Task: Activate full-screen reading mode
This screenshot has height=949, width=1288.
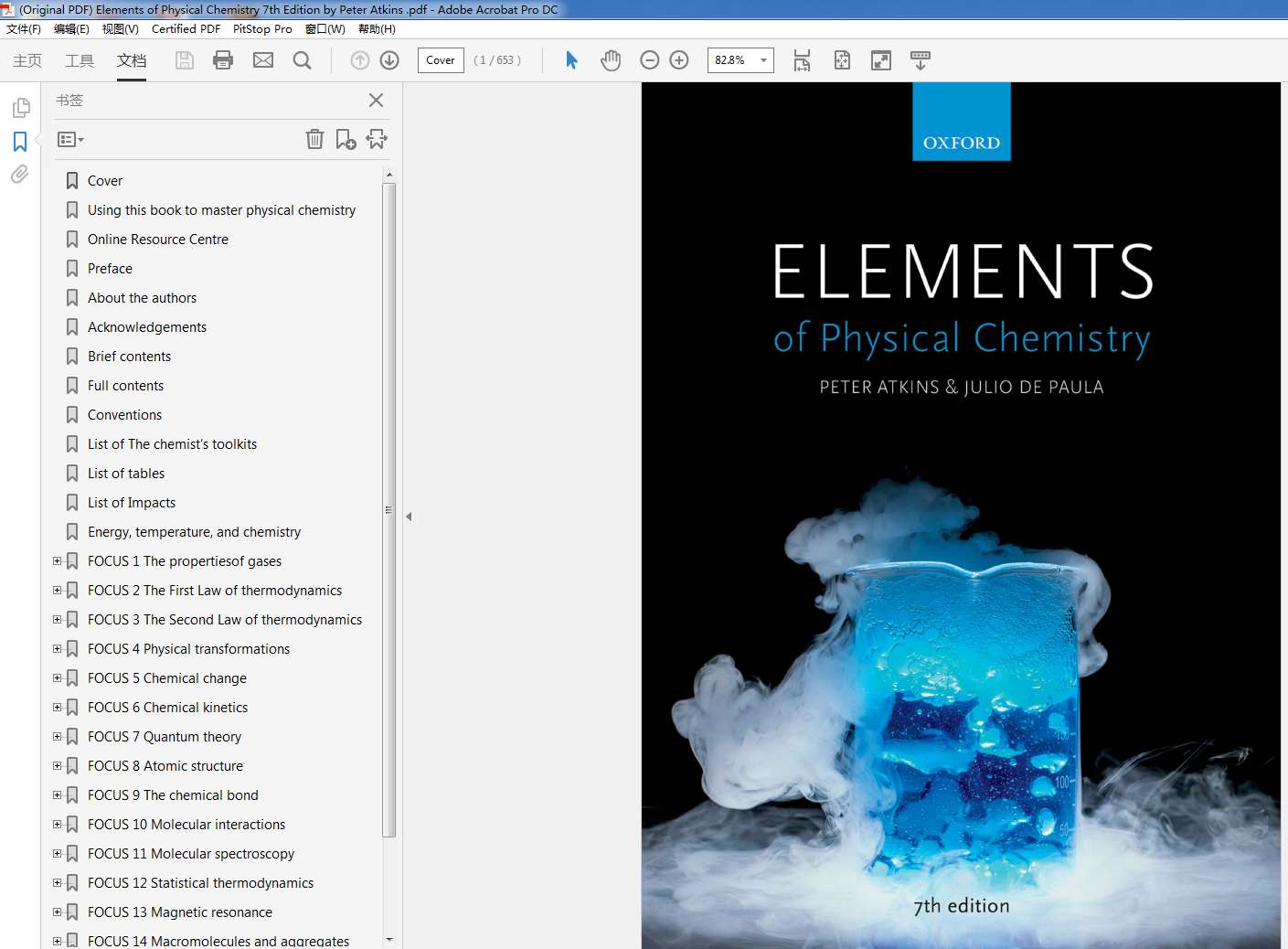Action: (880, 59)
